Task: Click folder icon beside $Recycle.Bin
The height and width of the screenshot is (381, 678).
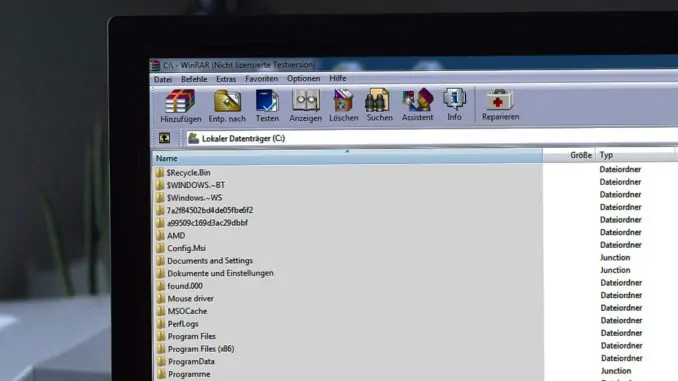Action: [160, 173]
